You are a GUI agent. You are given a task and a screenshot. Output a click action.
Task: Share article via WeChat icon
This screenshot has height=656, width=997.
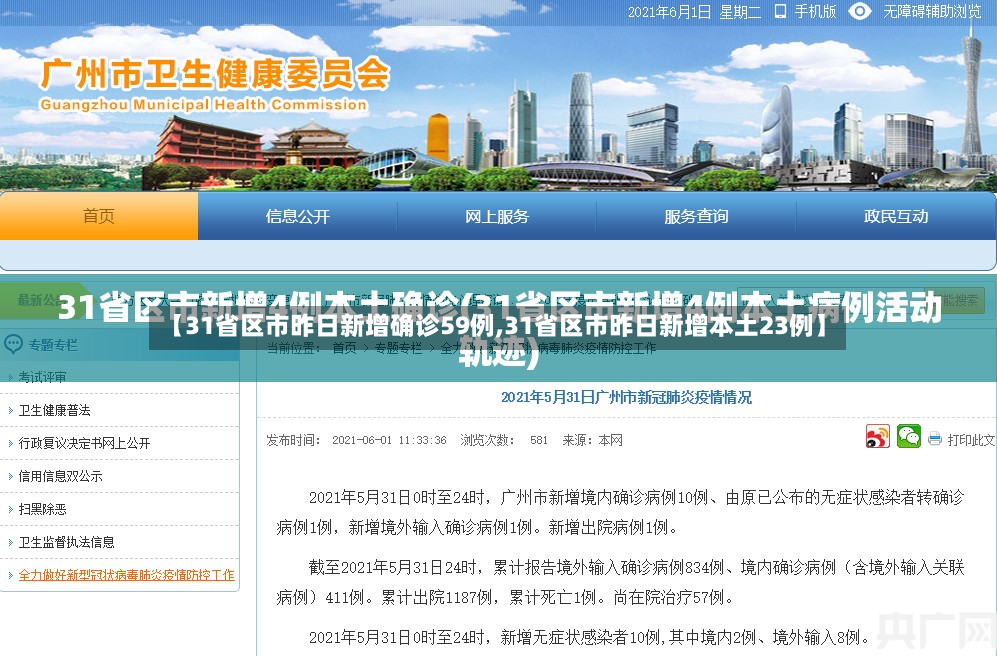coord(909,437)
